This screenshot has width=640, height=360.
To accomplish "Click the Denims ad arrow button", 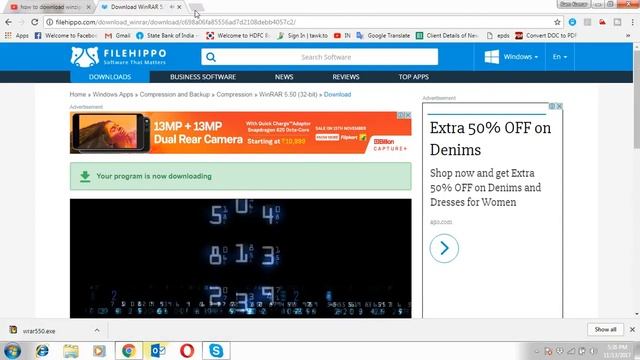I will tap(444, 248).
